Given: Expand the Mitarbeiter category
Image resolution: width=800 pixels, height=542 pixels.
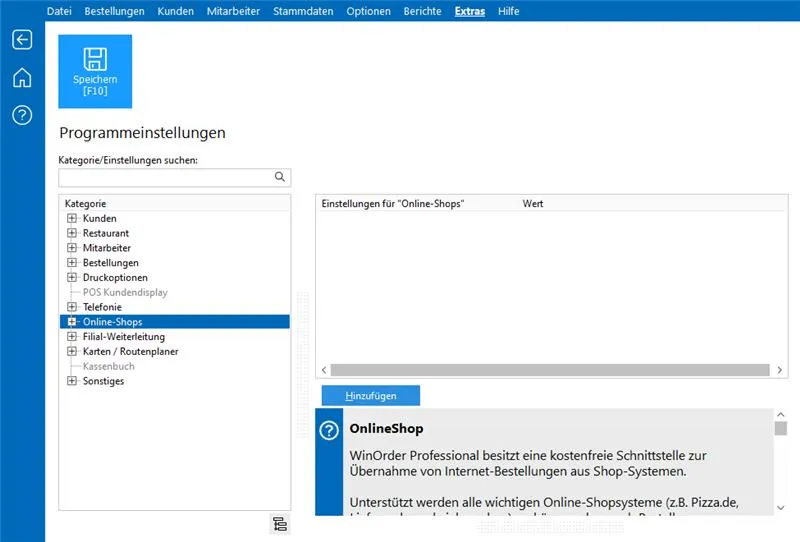Looking at the screenshot, I should point(72,248).
